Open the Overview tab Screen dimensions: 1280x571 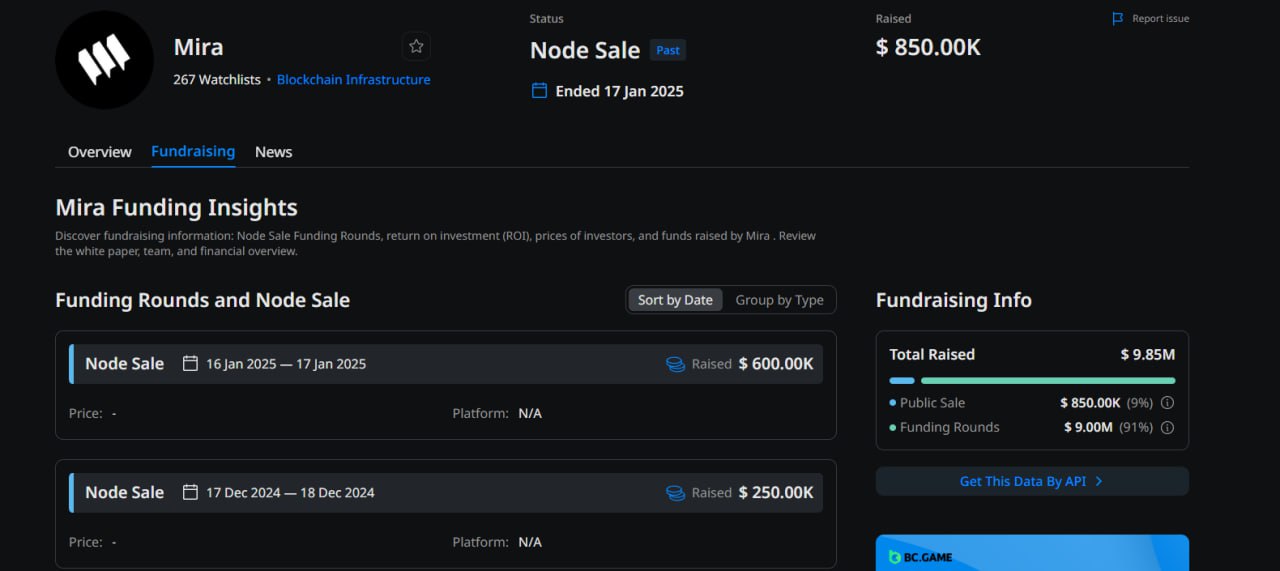99,152
